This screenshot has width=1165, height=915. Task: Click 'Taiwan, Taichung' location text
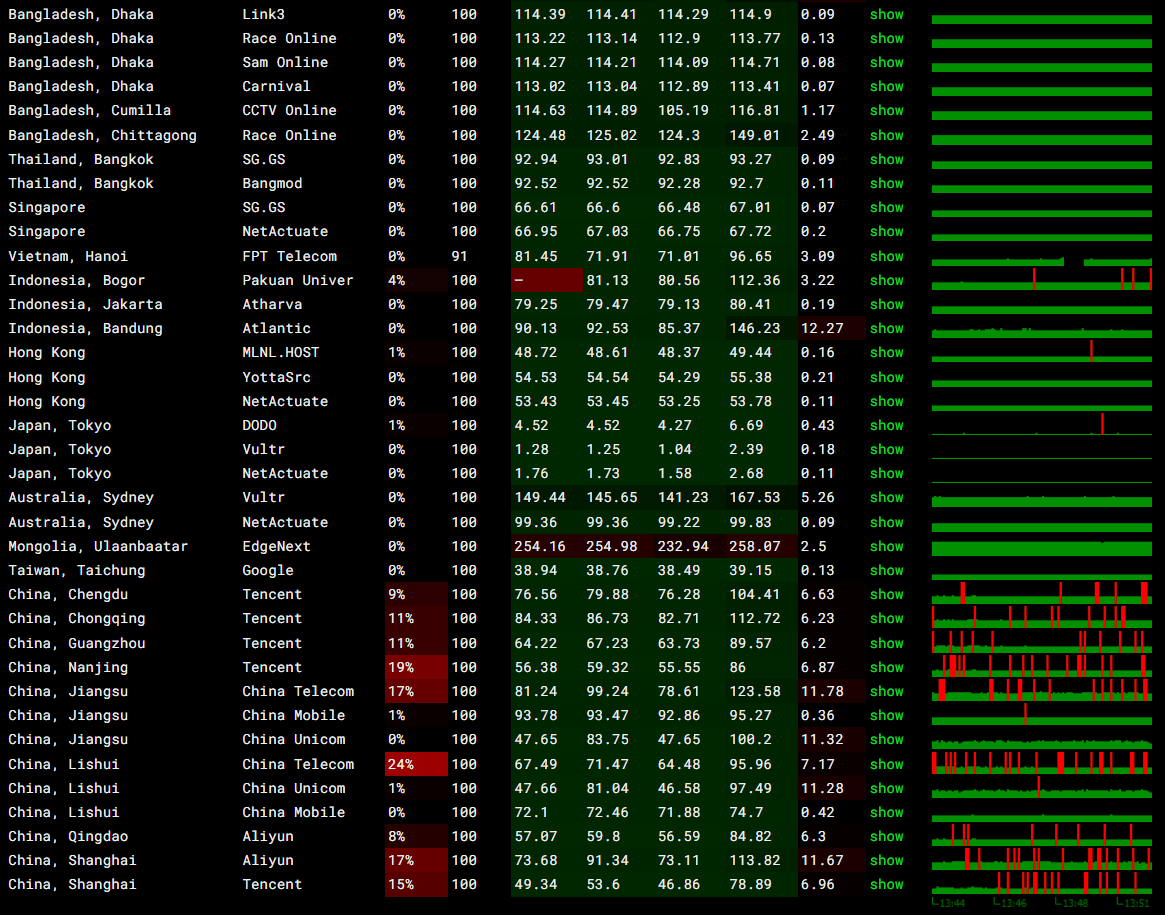(x=77, y=570)
